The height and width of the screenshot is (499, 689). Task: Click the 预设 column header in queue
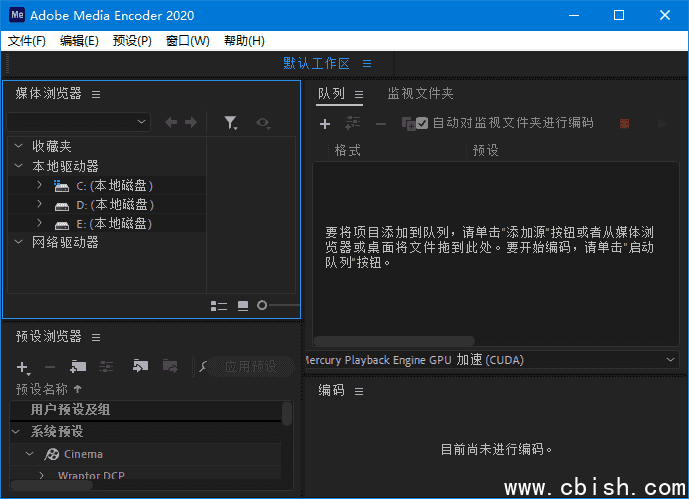point(486,151)
